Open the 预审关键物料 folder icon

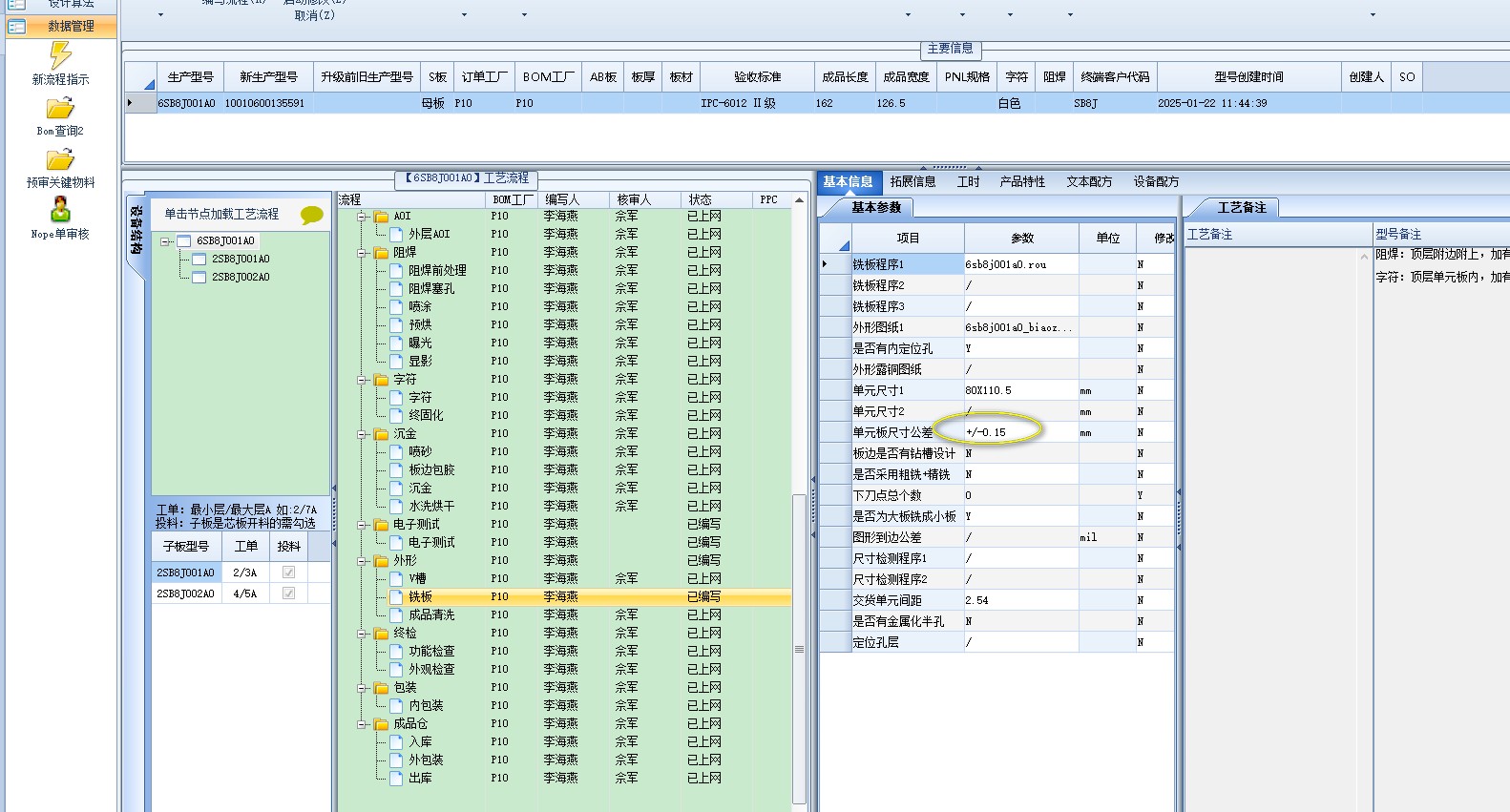coord(60,159)
